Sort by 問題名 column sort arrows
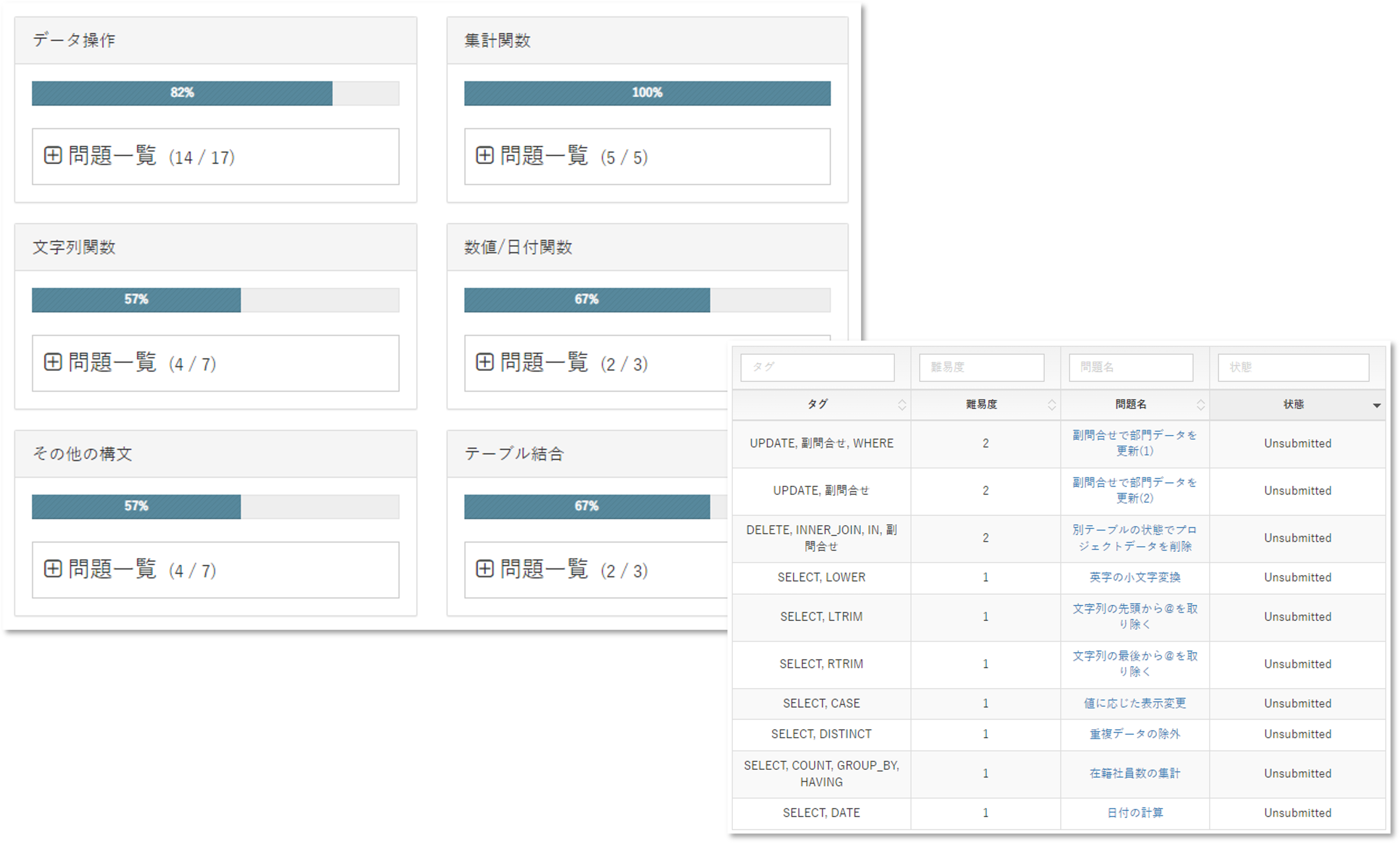 pyautogui.click(x=1201, y=405)
